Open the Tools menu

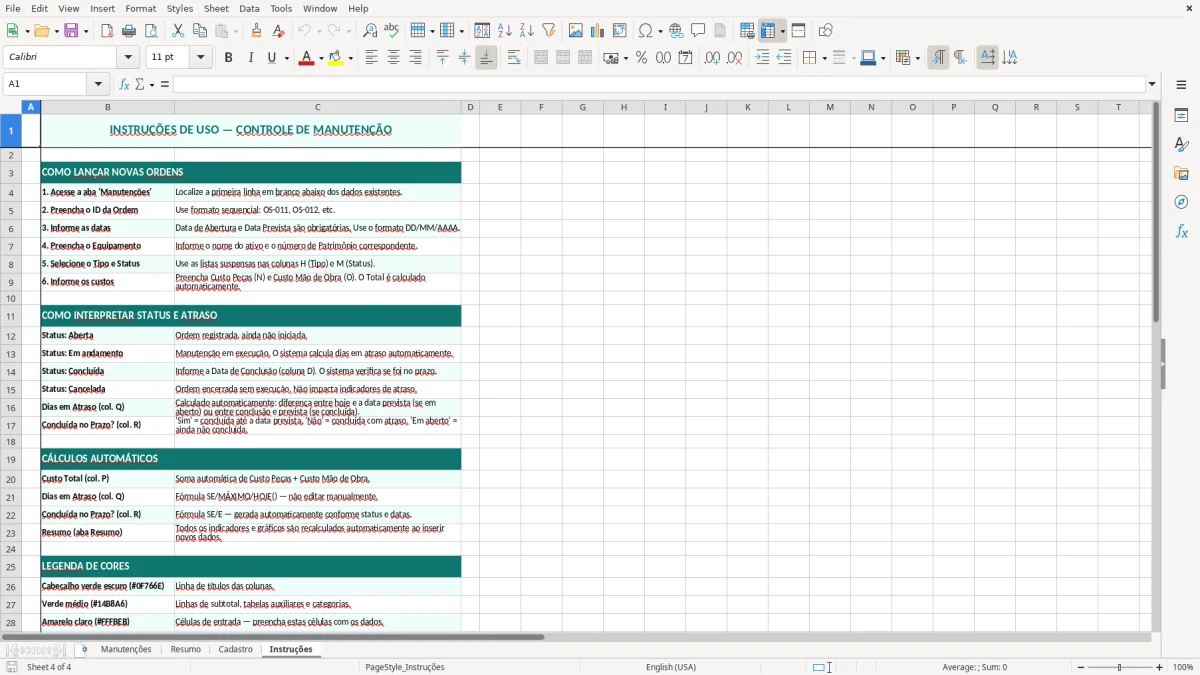(281, 8)
